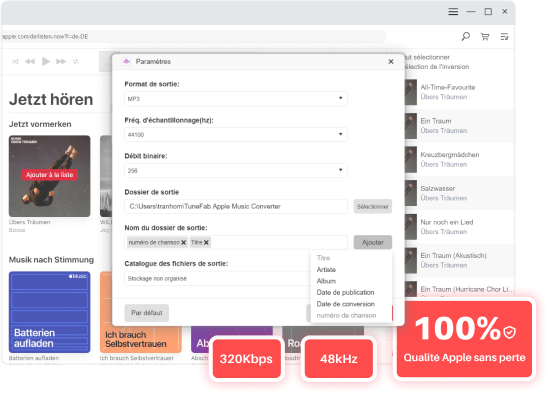Click the 'Jetzt hören' page title
This screenshot has height=395, width=550.
51,99
